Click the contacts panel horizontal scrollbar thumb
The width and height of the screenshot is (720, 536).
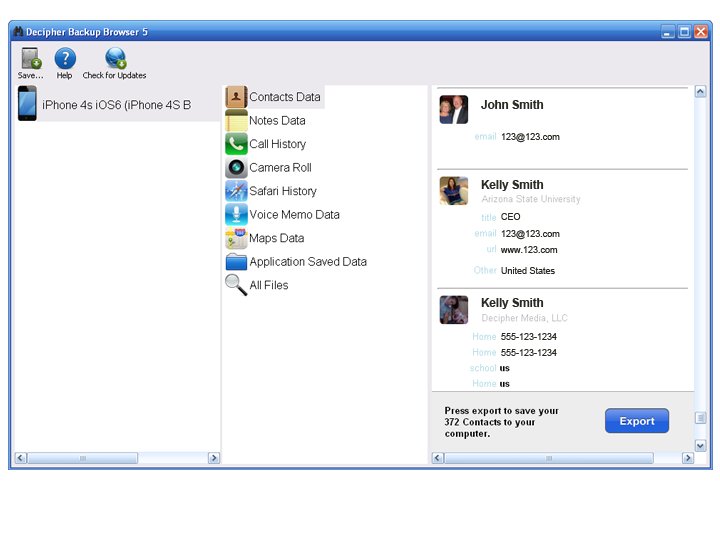click(549, 458)
